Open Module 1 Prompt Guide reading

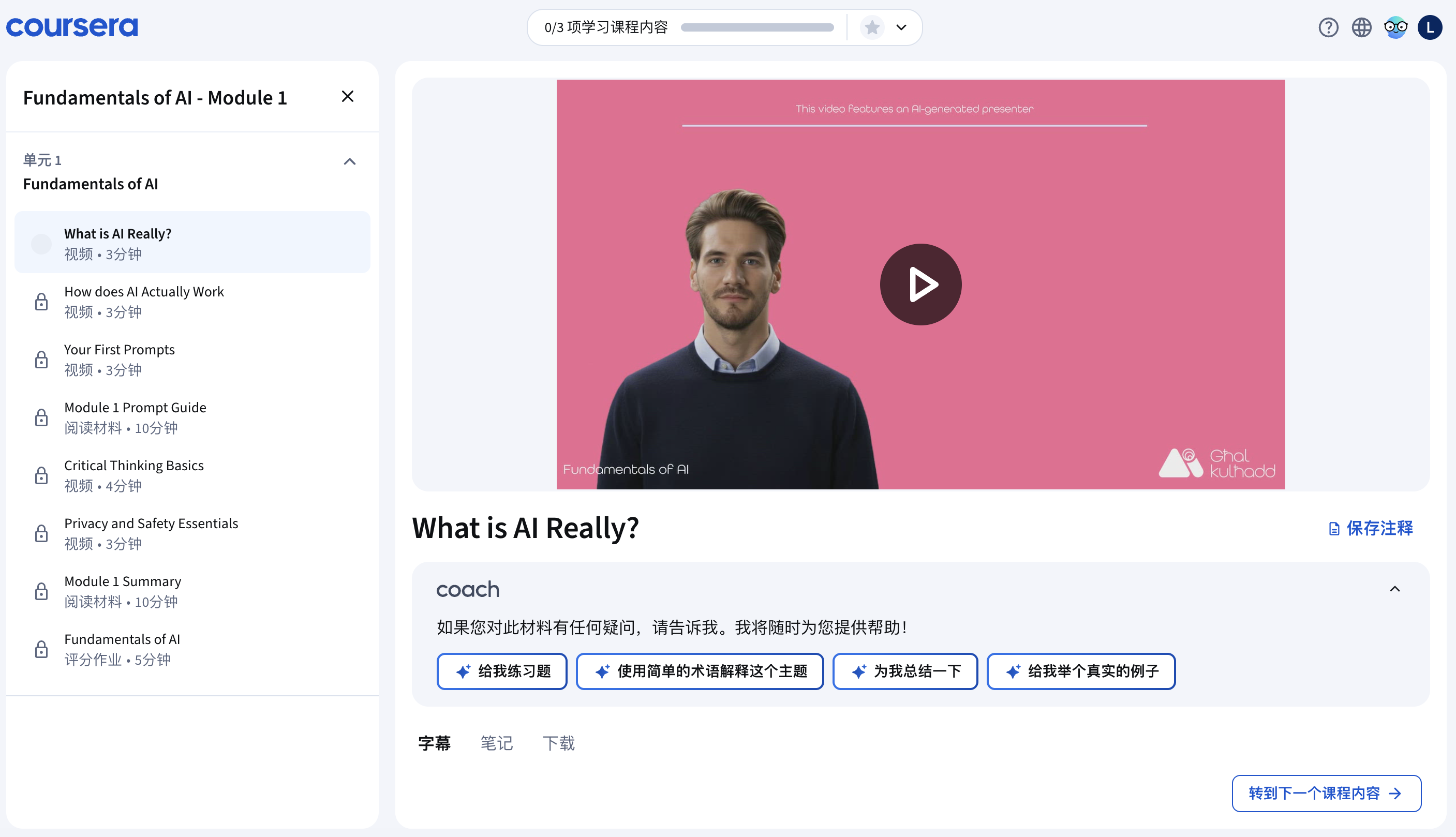coord(192,417)
